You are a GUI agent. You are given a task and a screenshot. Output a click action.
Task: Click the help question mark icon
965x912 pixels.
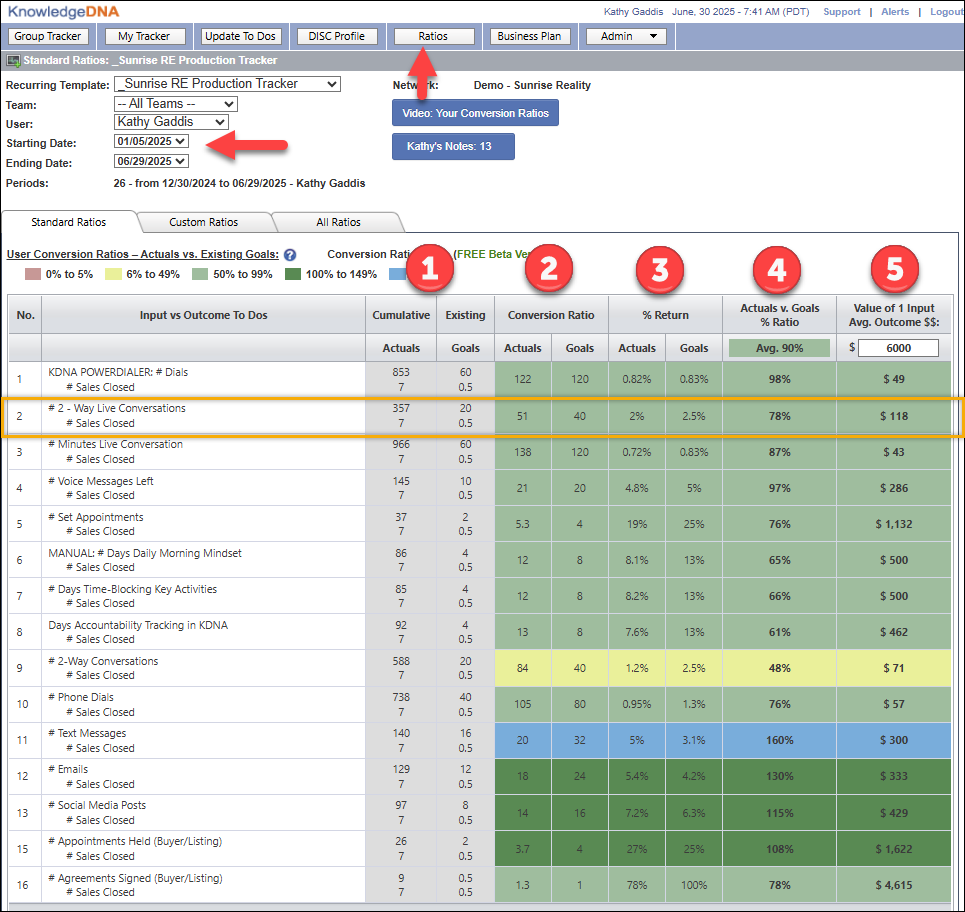coord(290,255)
